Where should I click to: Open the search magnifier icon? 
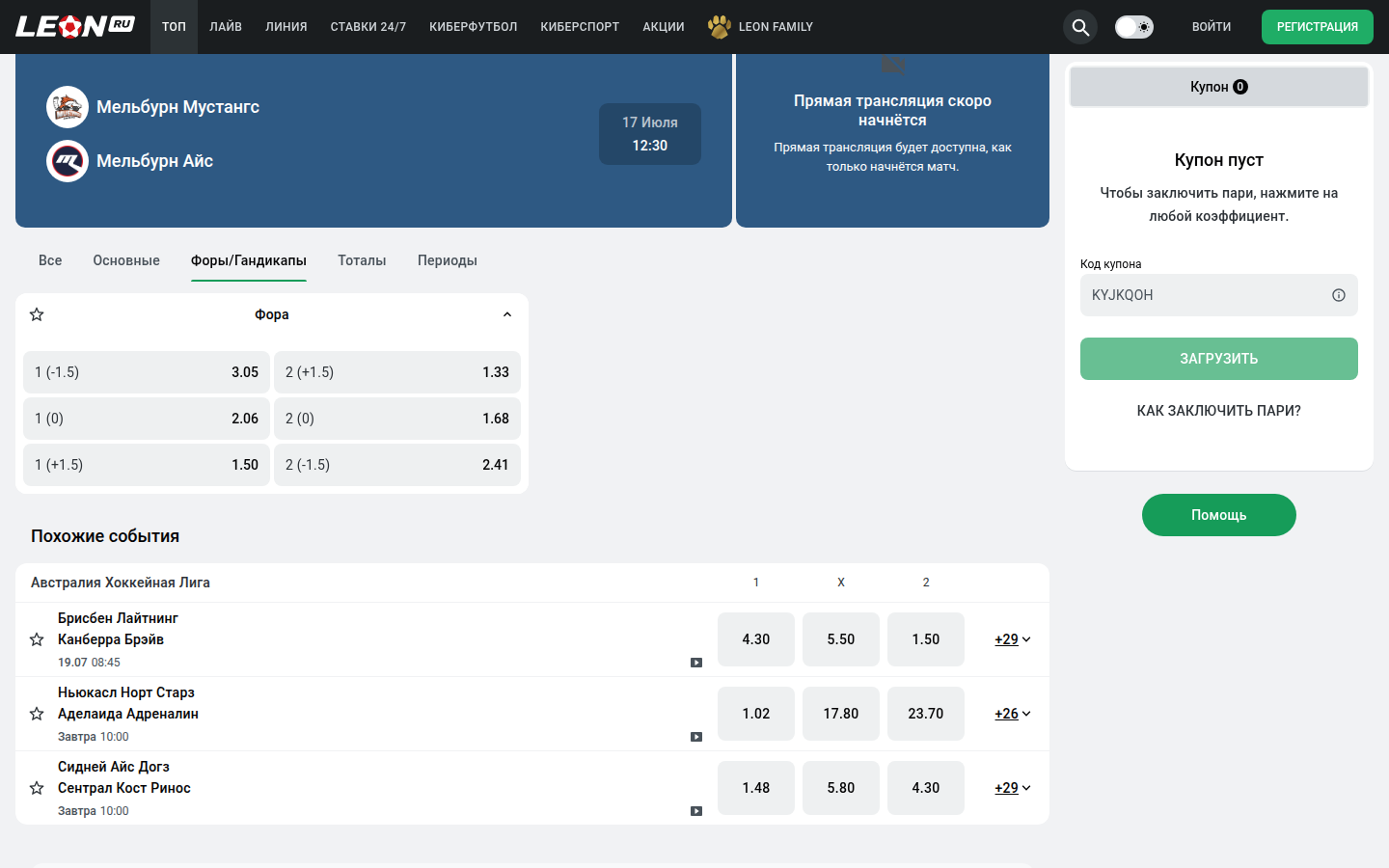tap(1080, 27)
